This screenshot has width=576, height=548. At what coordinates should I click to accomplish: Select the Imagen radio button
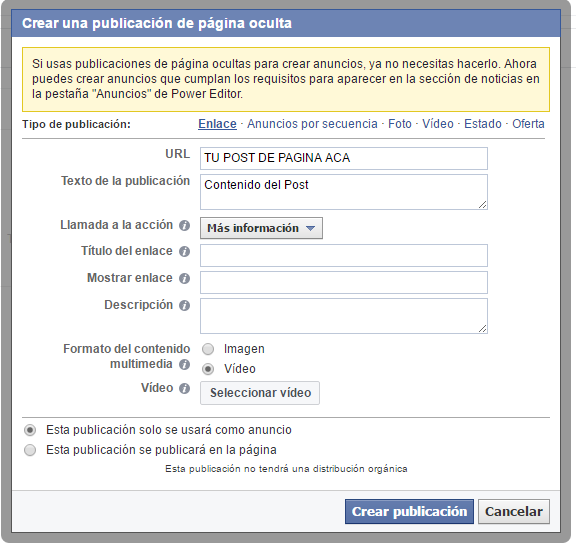pos(208,349)
